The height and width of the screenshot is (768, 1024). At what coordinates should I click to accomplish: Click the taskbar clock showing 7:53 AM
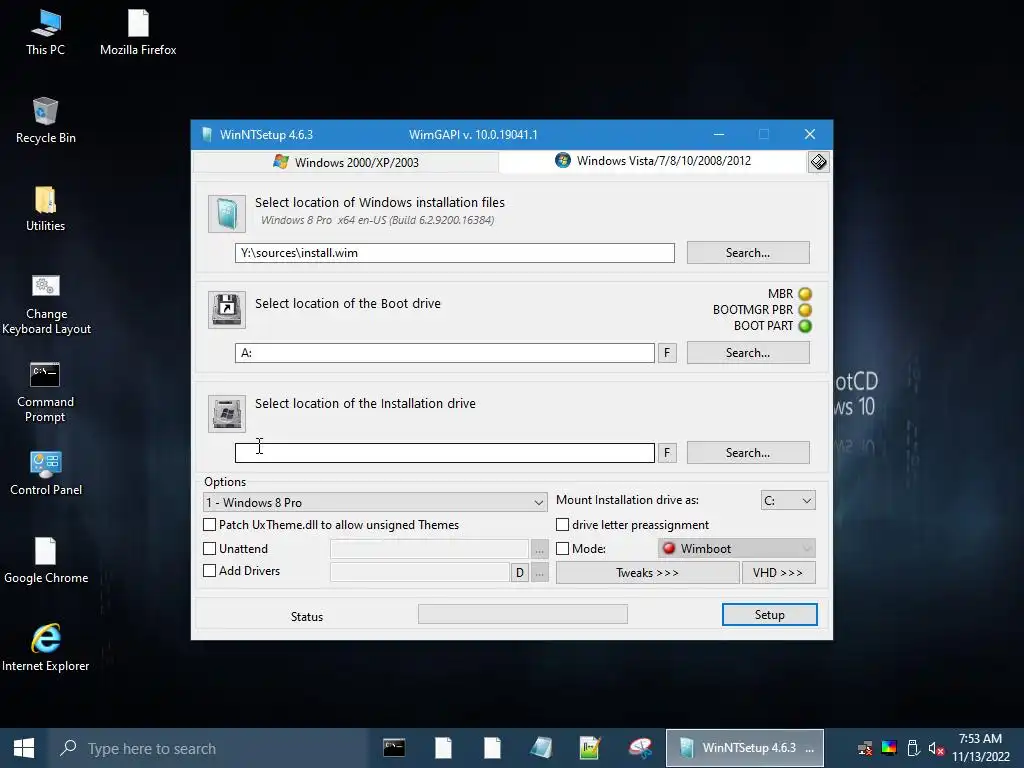tap(981, 748)
